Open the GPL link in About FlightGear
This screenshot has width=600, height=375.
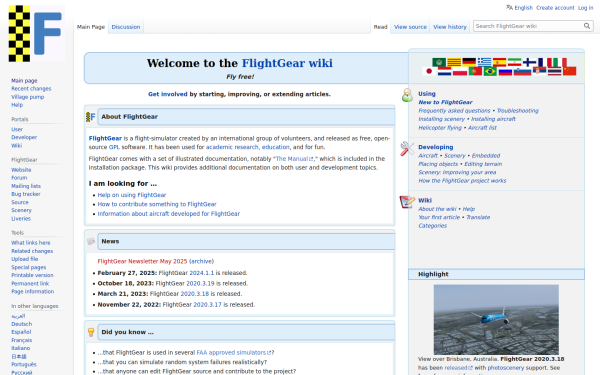[x=114, y=147]
